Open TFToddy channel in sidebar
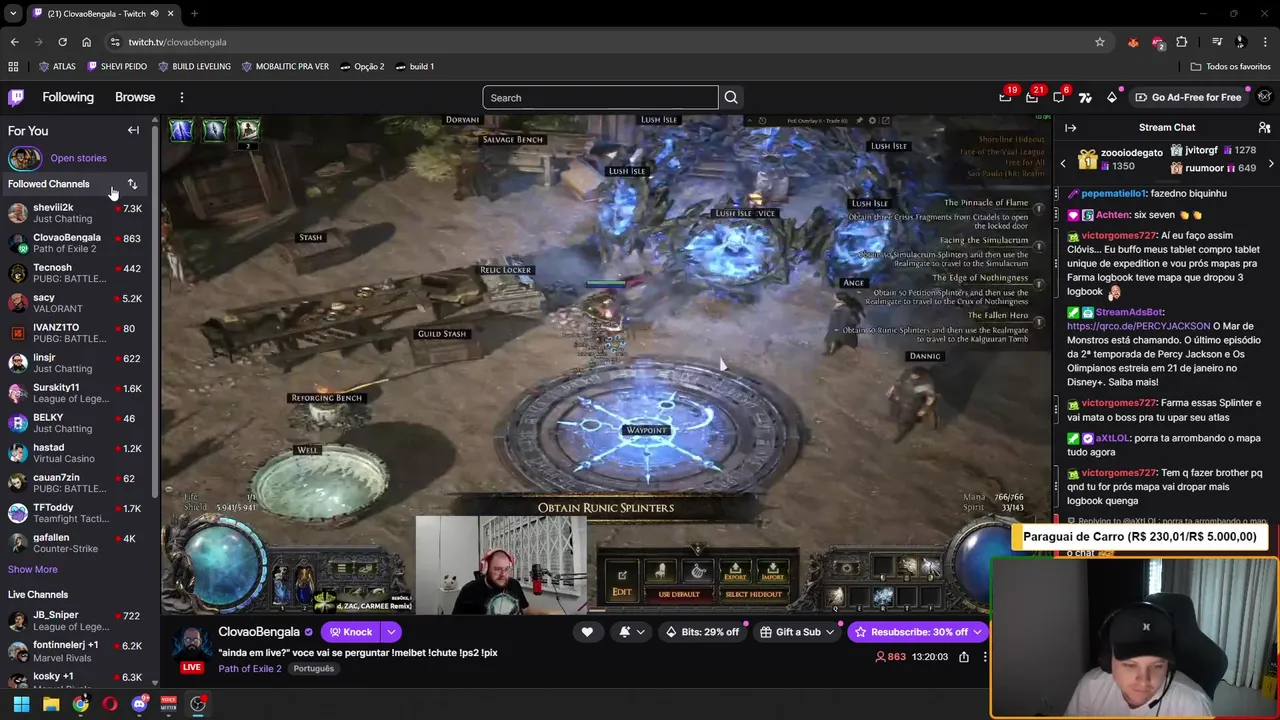 pyautogui.click(x=75, y=513)
